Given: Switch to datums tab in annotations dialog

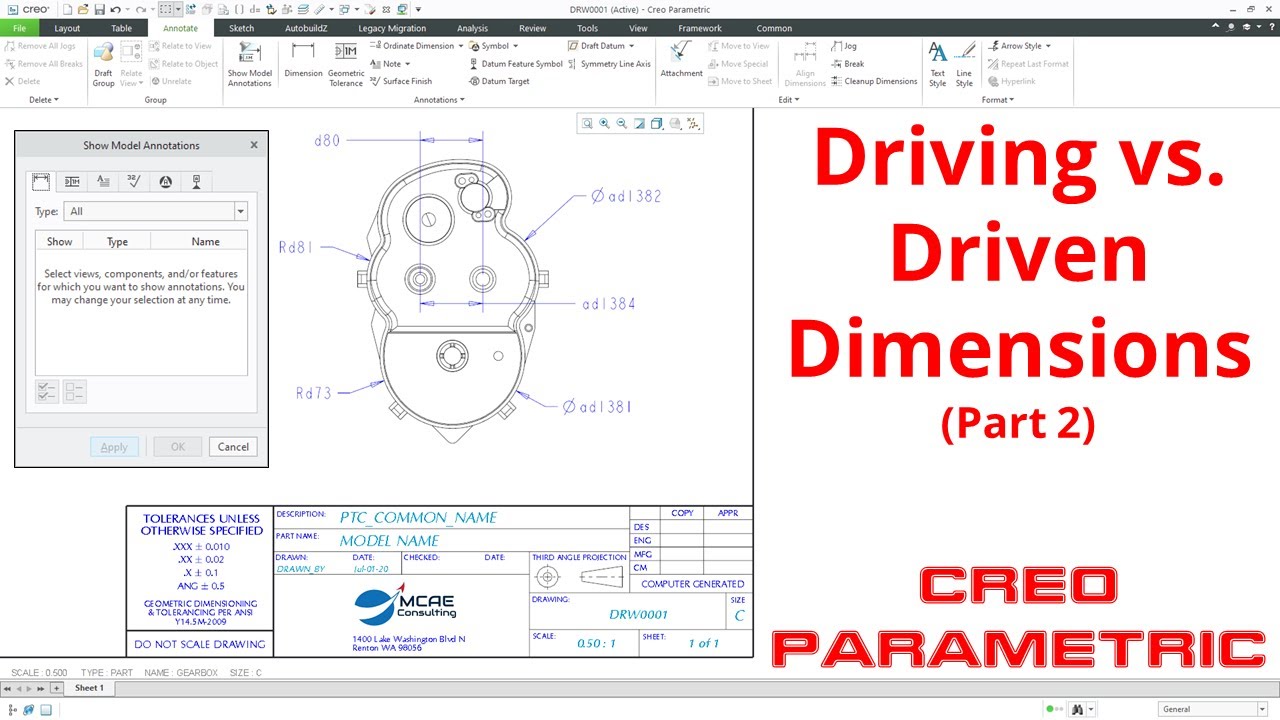Looking at the screenshot, I should pyautogui.click(x=196, y=181).
